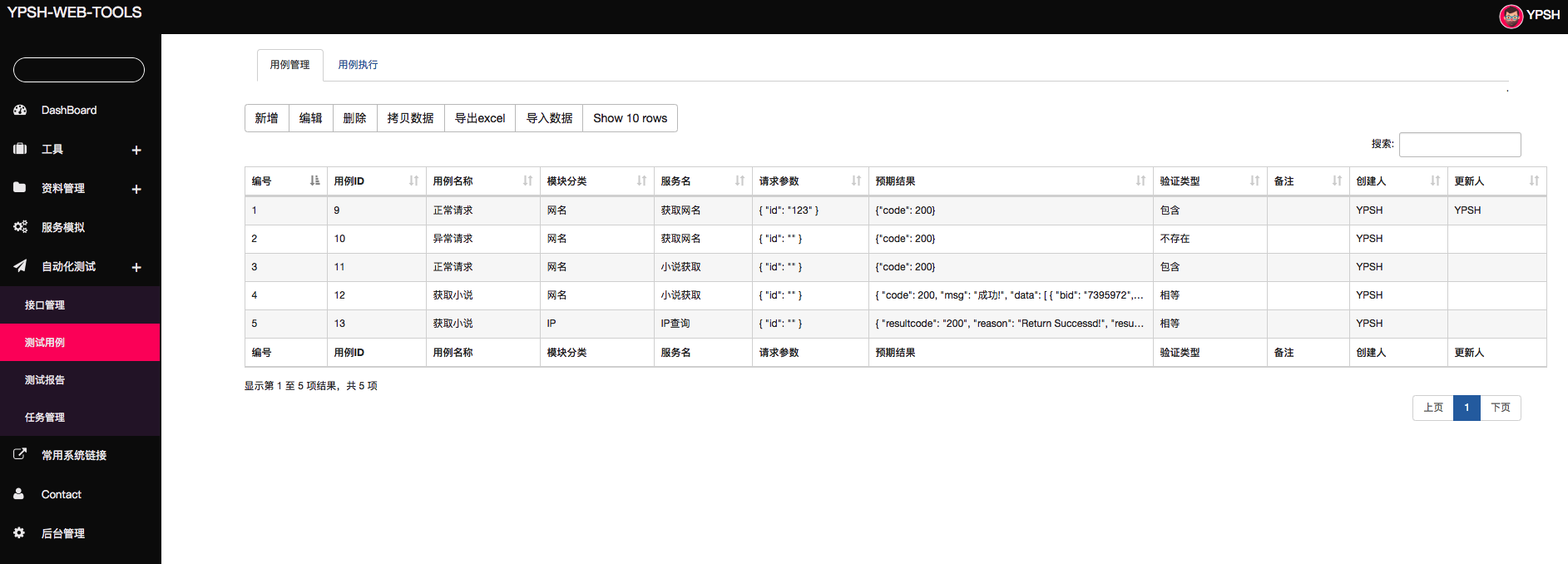Click the IP查询 service name cell
1568x564 pixels.
(x=702, y=324)
